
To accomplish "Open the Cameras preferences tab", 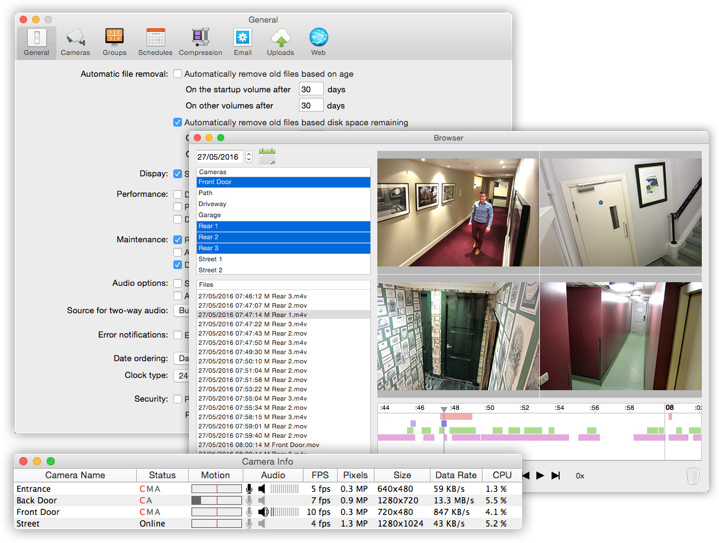I will (x=75, y=41).
